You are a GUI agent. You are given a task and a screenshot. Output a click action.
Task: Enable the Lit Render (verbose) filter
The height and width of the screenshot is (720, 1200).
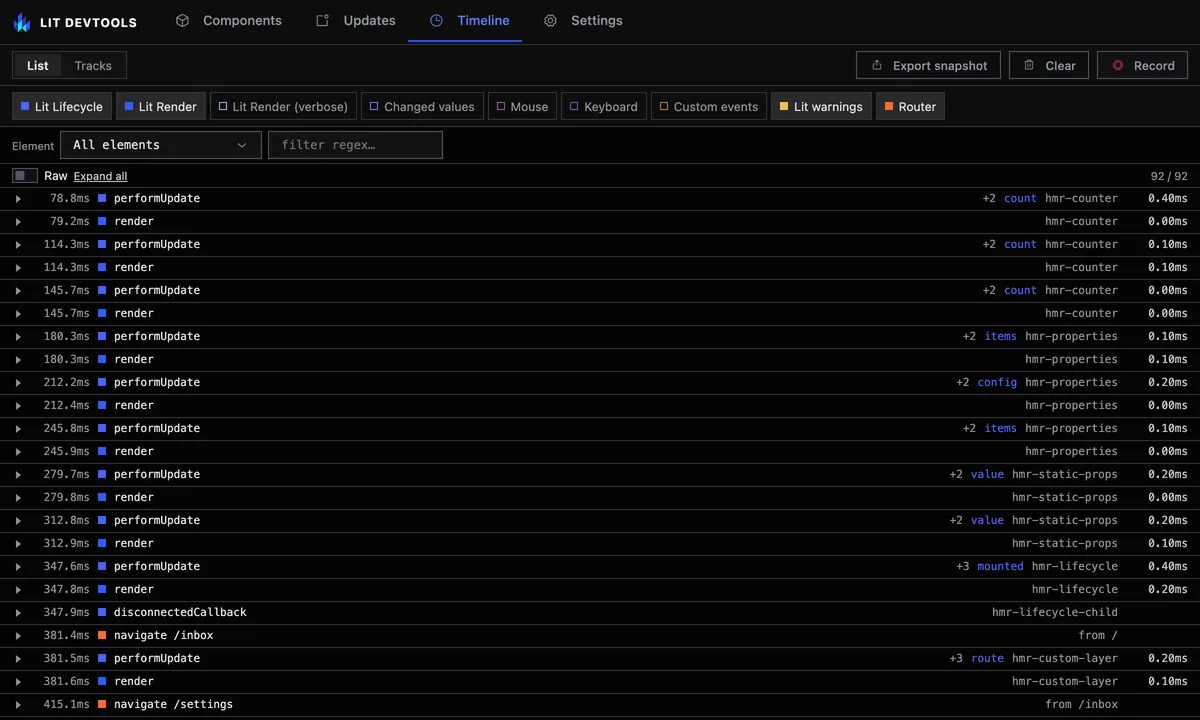pos(283,107)
